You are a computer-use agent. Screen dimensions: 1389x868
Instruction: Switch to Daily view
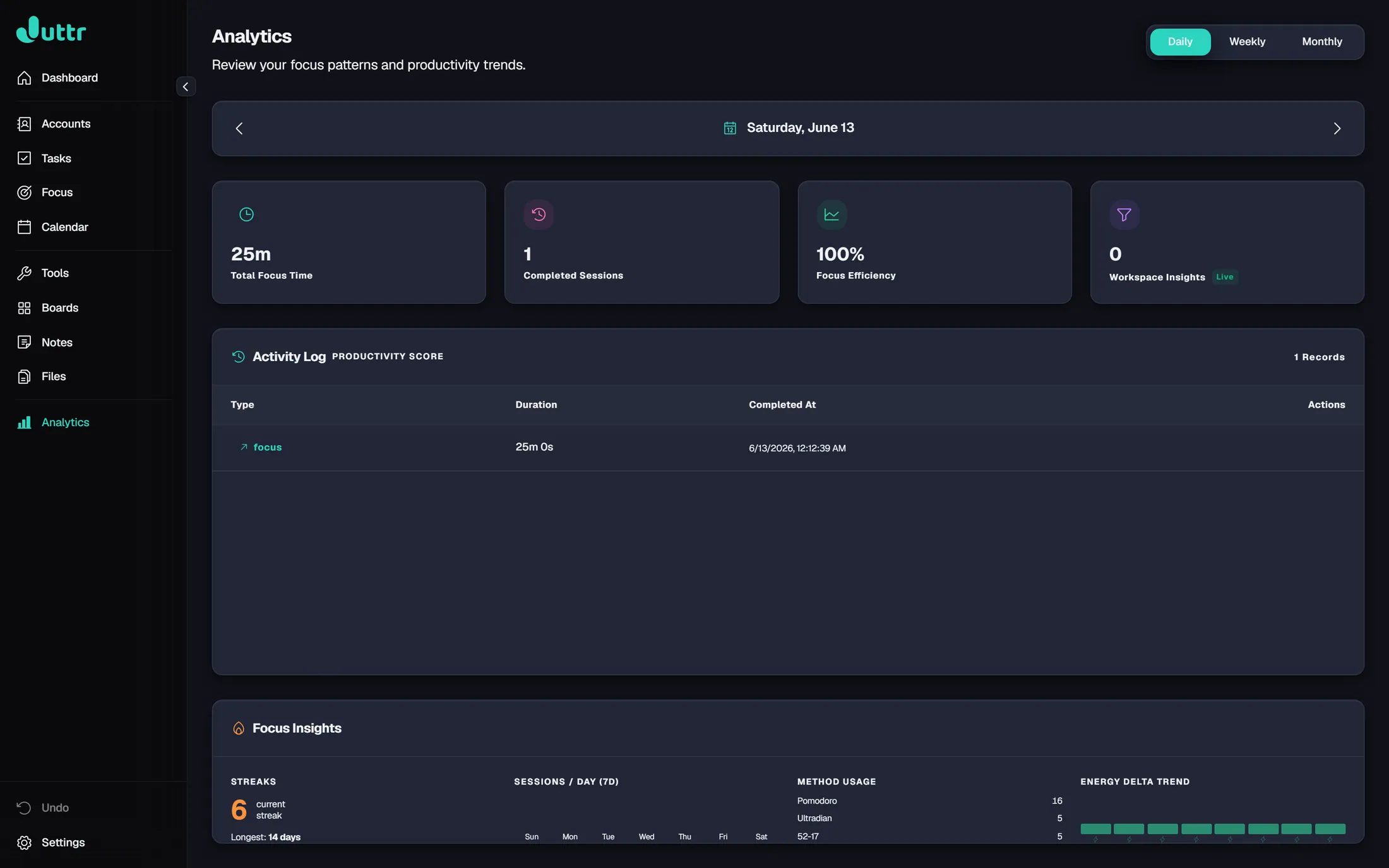coord(1180,42)
